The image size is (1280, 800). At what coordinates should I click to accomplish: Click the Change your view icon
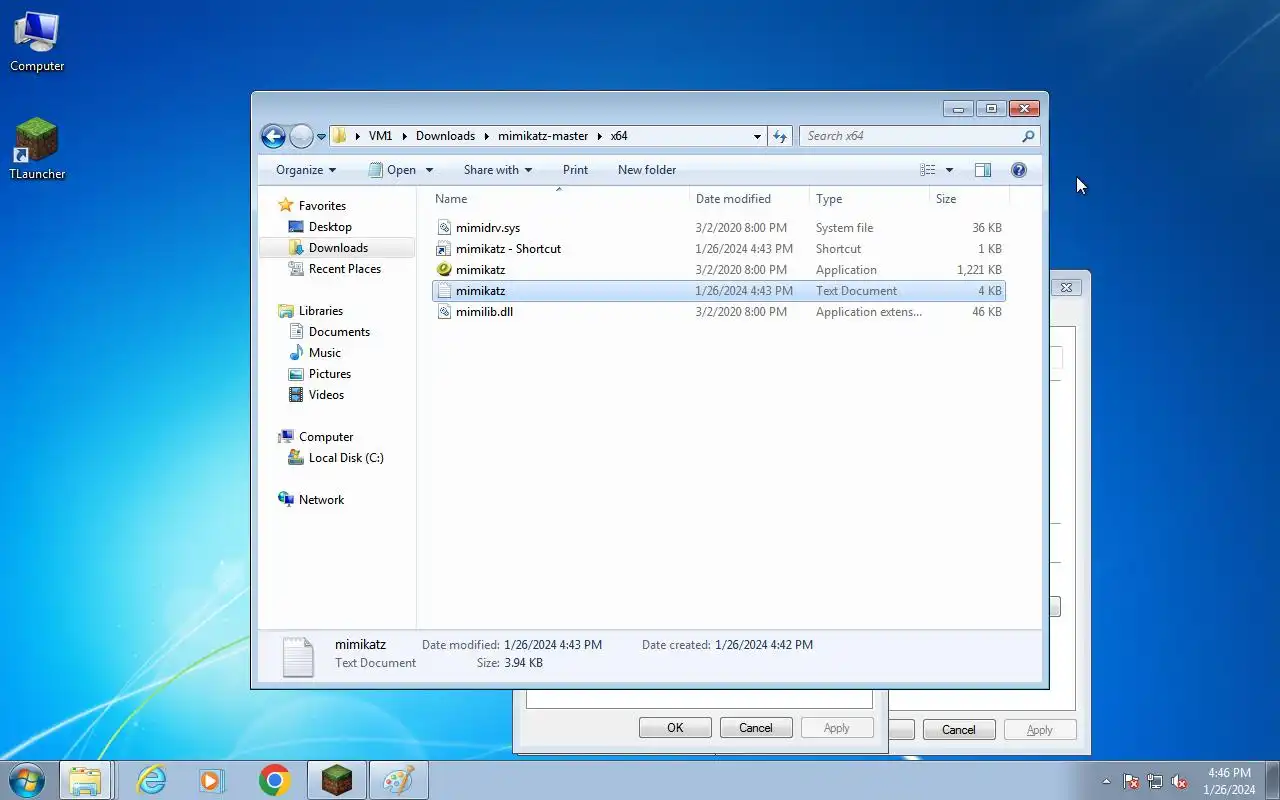tap(928, 170)
